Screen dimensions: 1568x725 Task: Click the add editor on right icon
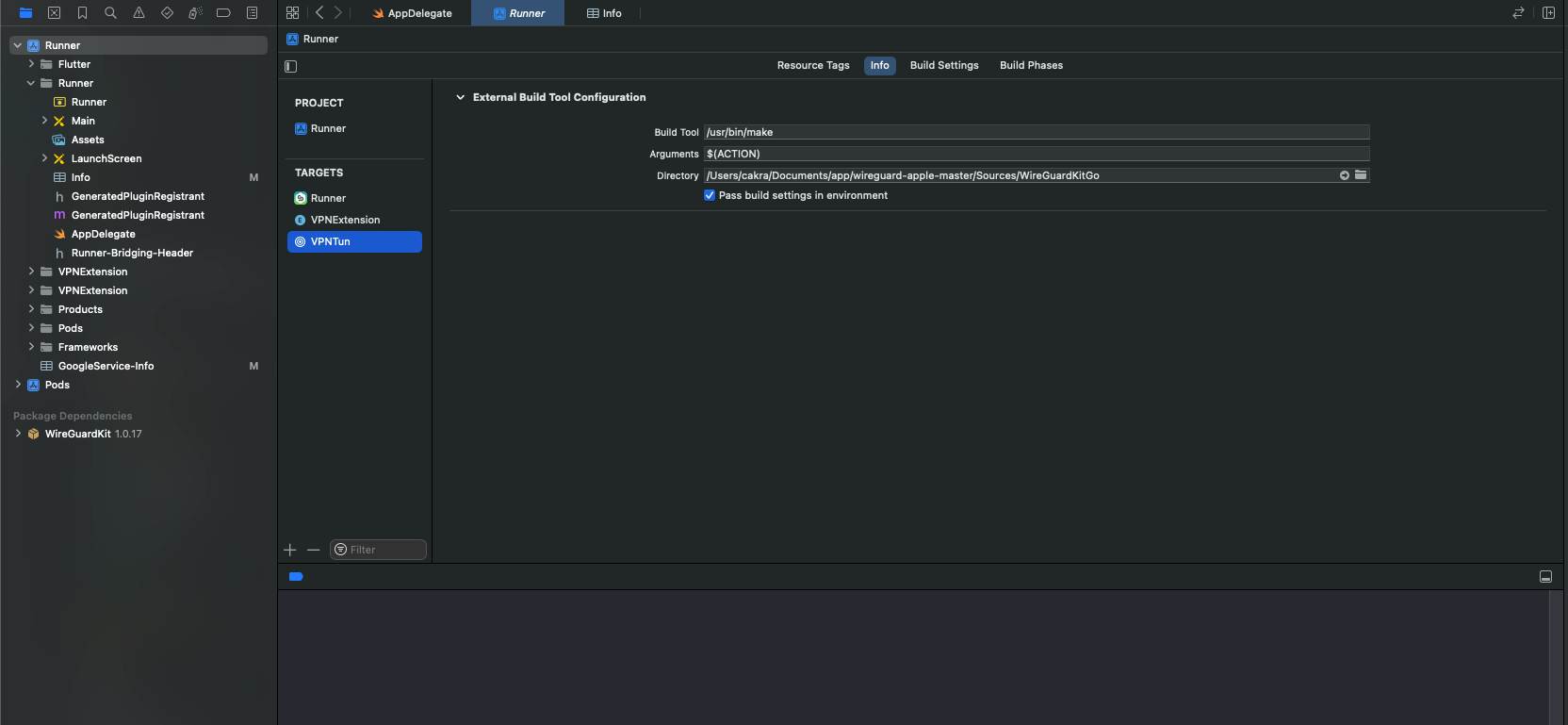pyautogui.click(x=1548, y=13)
